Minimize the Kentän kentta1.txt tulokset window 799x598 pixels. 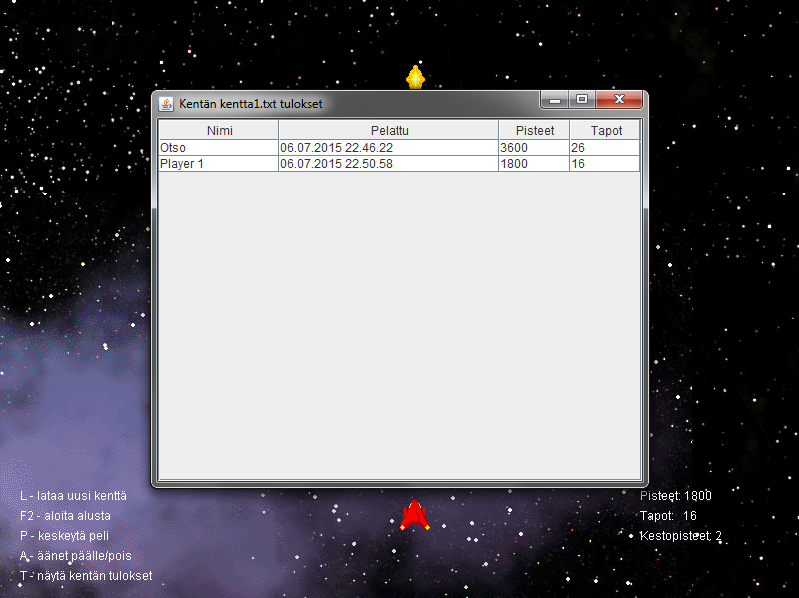(555, 100)
